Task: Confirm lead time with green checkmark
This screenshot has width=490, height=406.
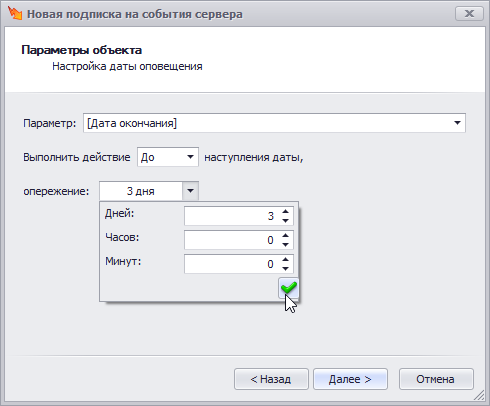Action: point(288,288)
